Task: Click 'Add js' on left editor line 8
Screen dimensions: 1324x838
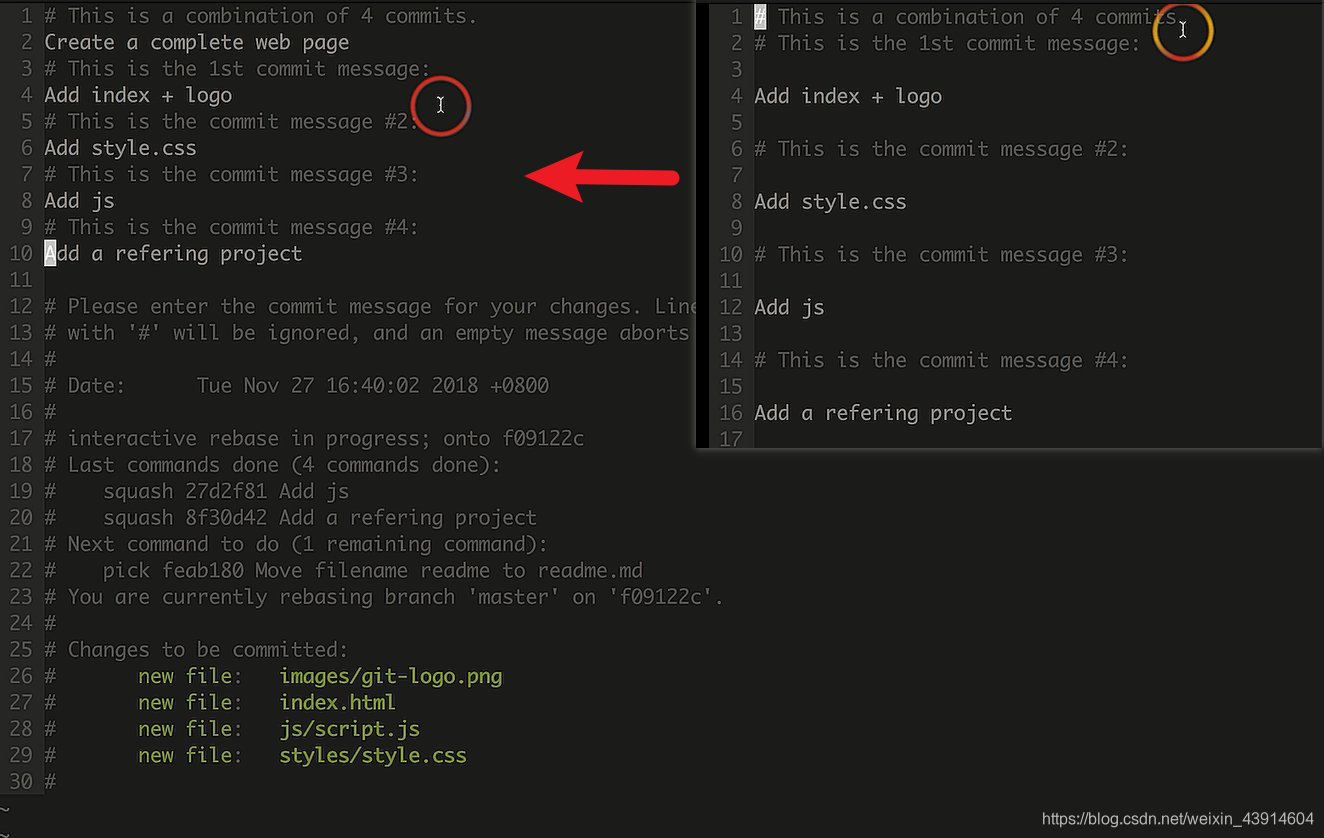Action: (79, 201)
